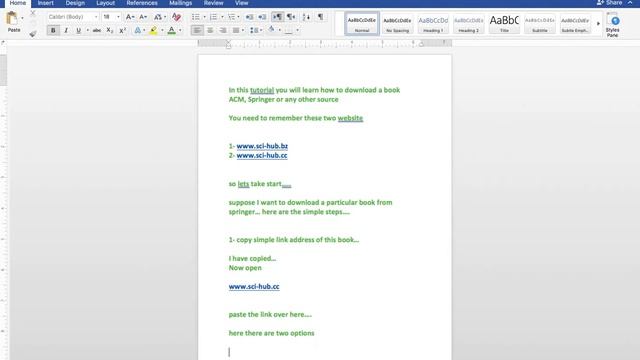The image size is (640, 360).
Task: Click the multilevel list icon
Action: [231, 17]
